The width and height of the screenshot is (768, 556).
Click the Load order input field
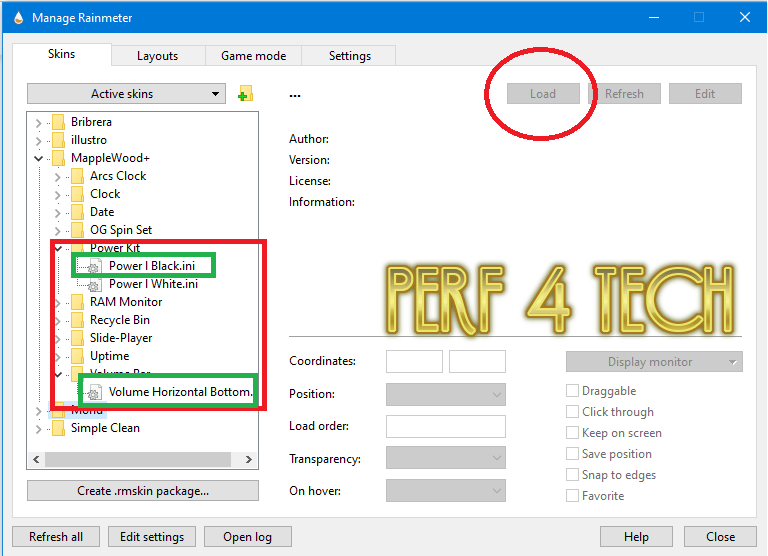(446, 426)
